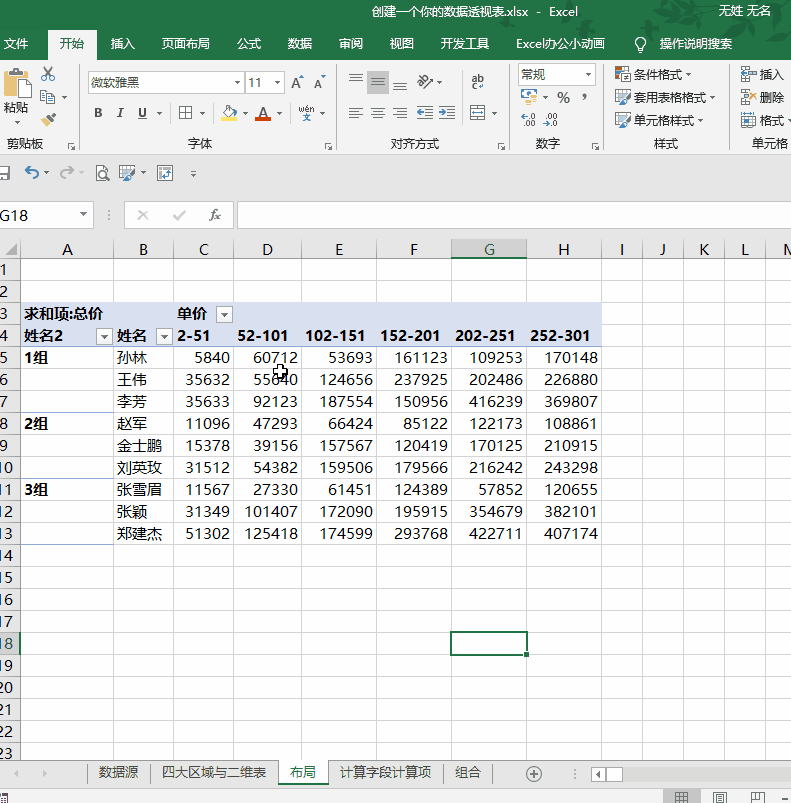
Task: Toggle underline formatting
Action: 142,113
